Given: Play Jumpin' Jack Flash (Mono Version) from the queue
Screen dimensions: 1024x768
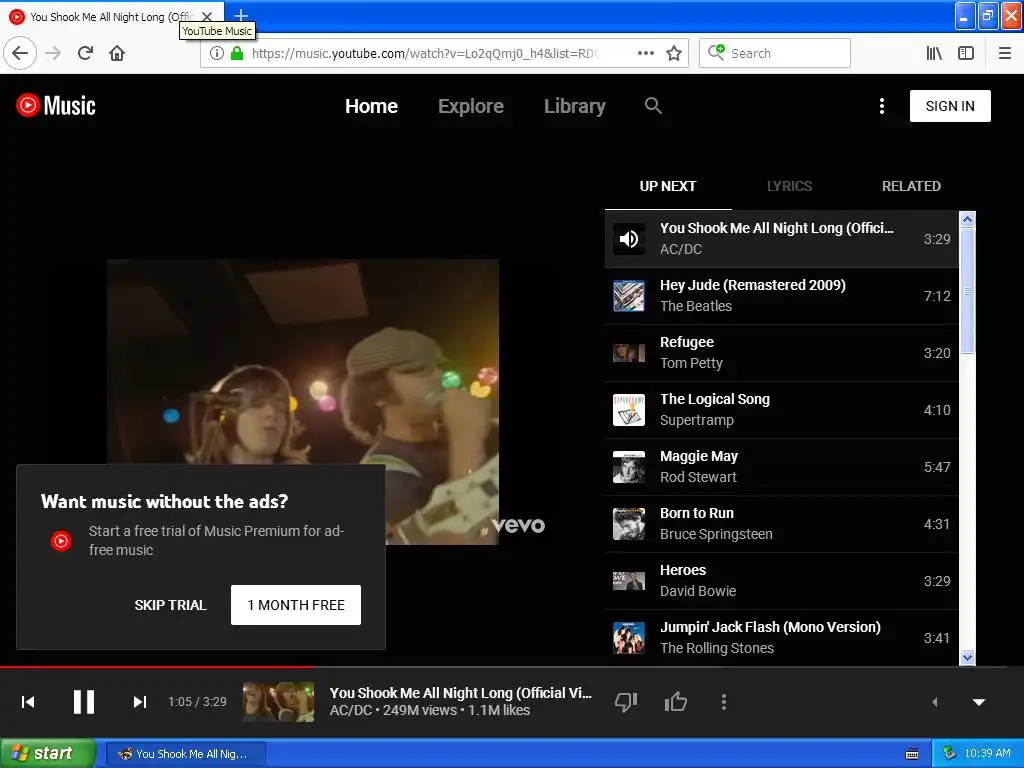Looking at the screenshot, I should pos(781,637).
